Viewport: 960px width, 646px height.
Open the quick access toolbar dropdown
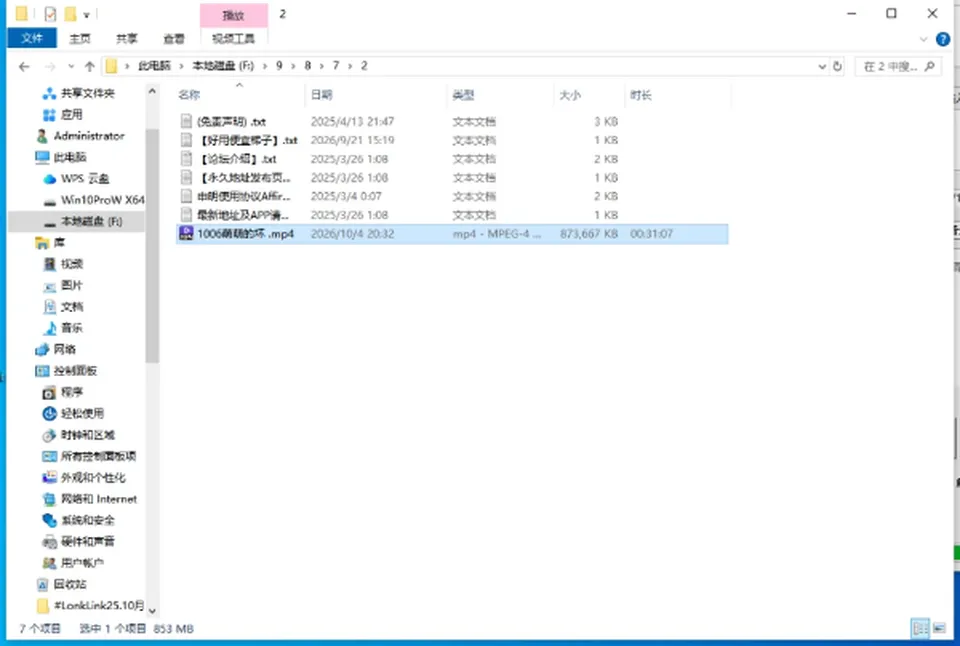click(86, 15)
